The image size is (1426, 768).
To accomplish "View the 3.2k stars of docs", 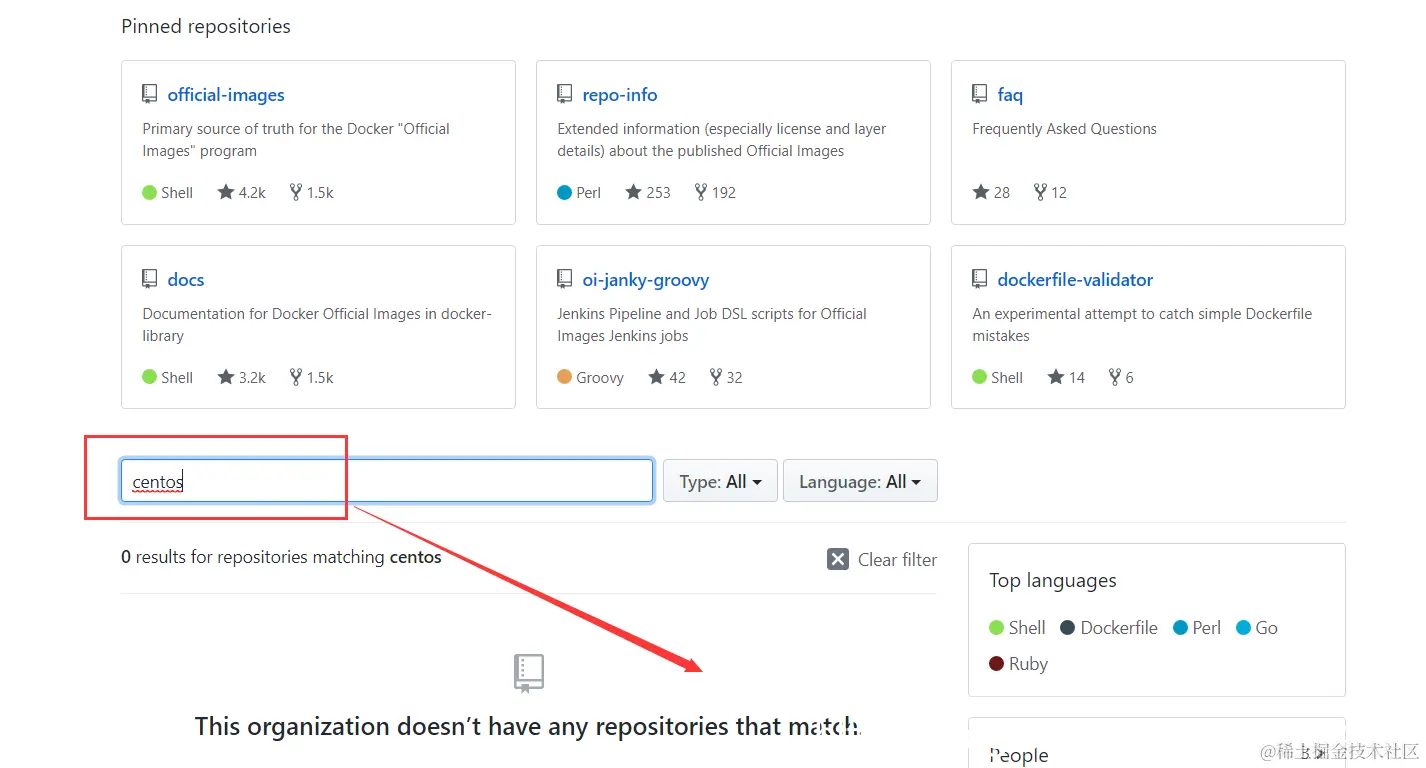I will point(242,377).
